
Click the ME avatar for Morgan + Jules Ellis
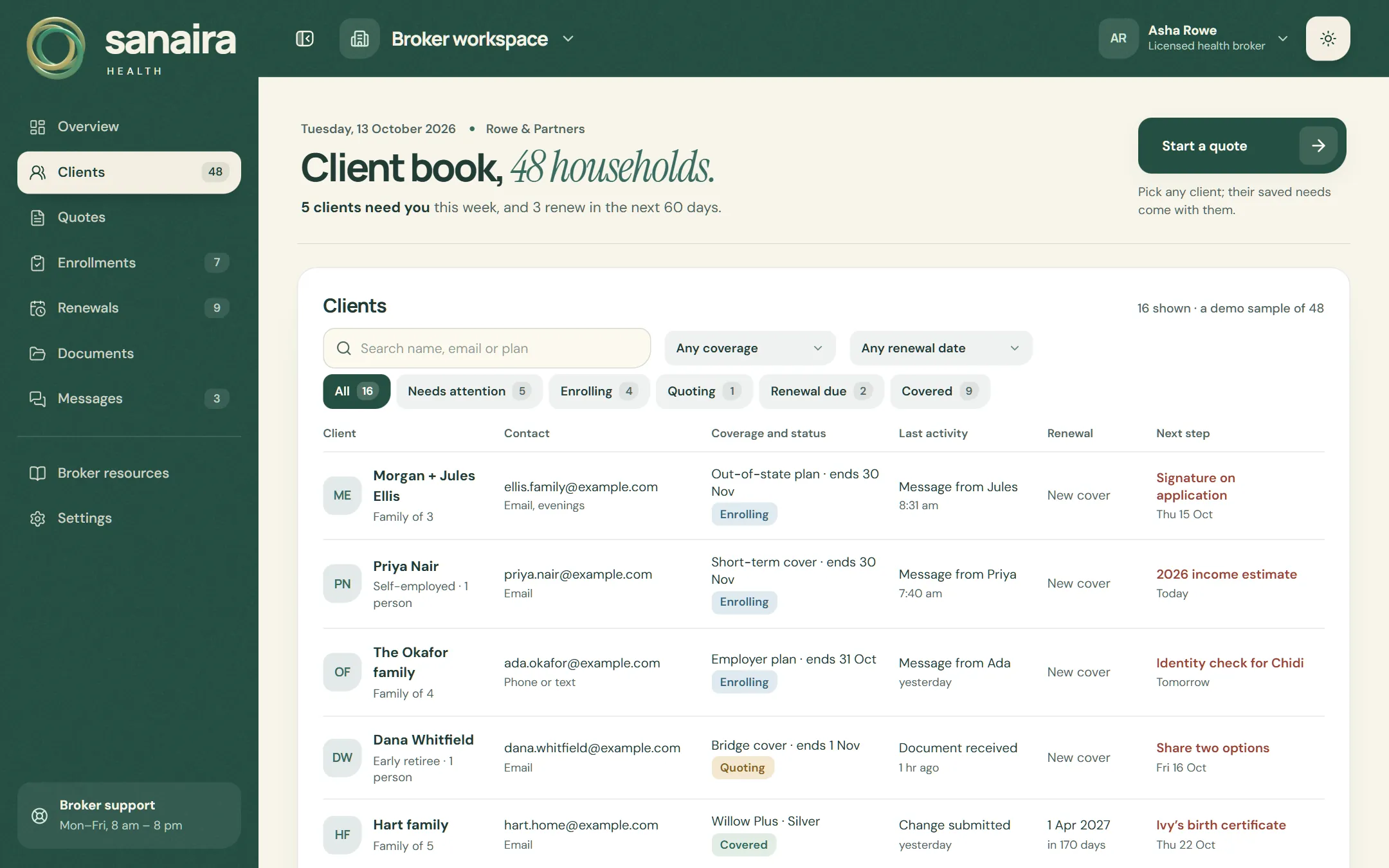tap(342, 496)
